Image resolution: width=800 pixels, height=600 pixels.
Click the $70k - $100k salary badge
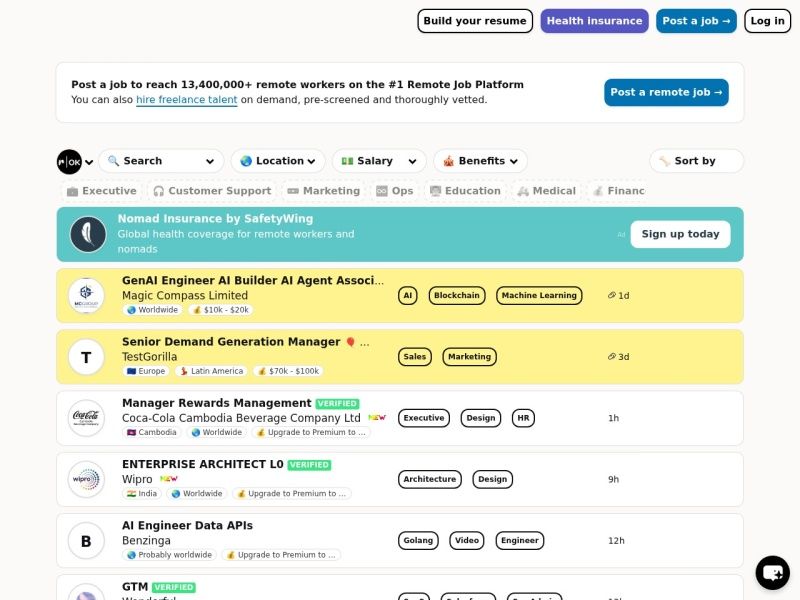pos(288,371)
